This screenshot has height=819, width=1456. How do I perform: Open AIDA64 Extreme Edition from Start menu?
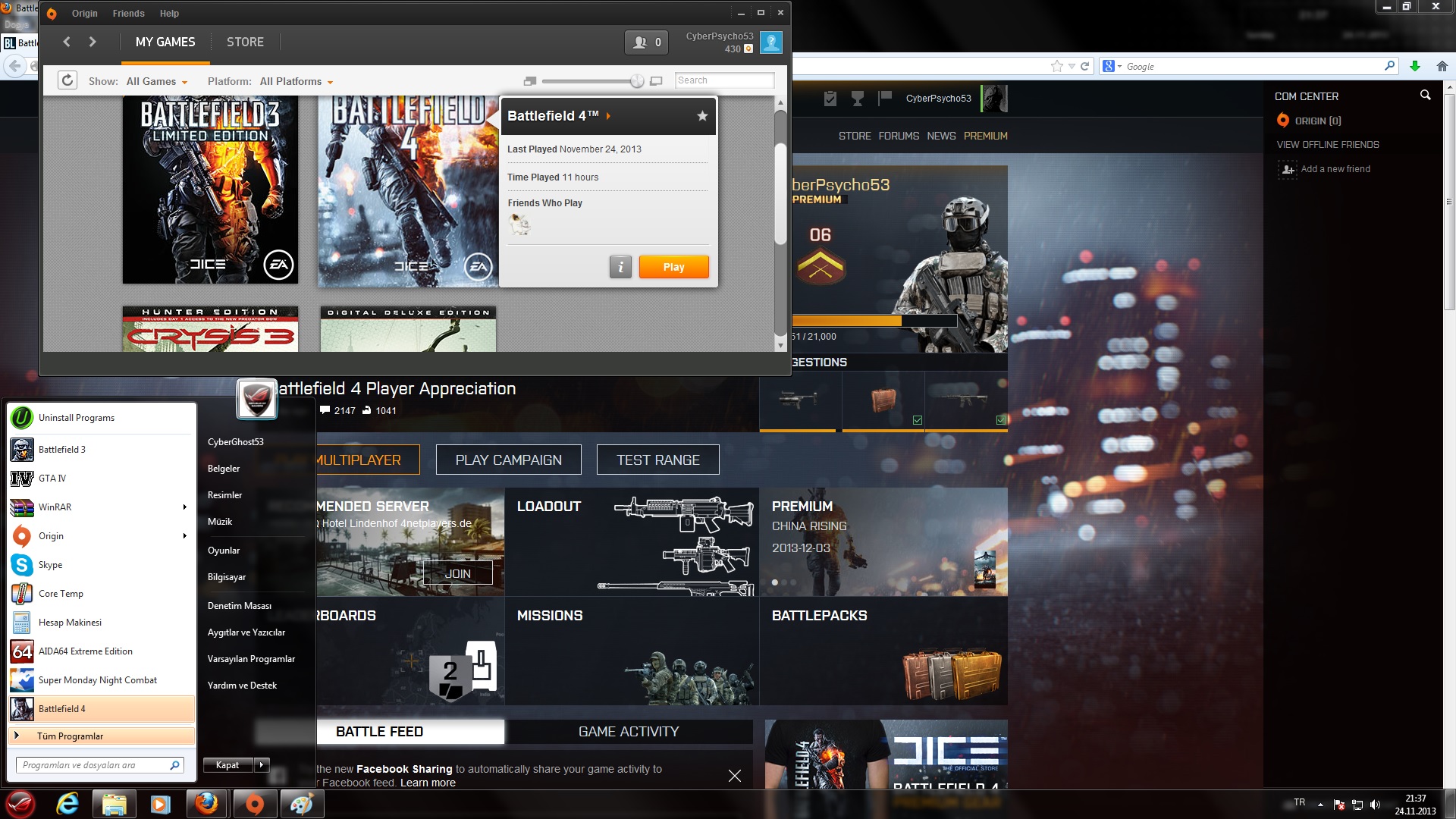pyautogui.click(x=102, y=651)
